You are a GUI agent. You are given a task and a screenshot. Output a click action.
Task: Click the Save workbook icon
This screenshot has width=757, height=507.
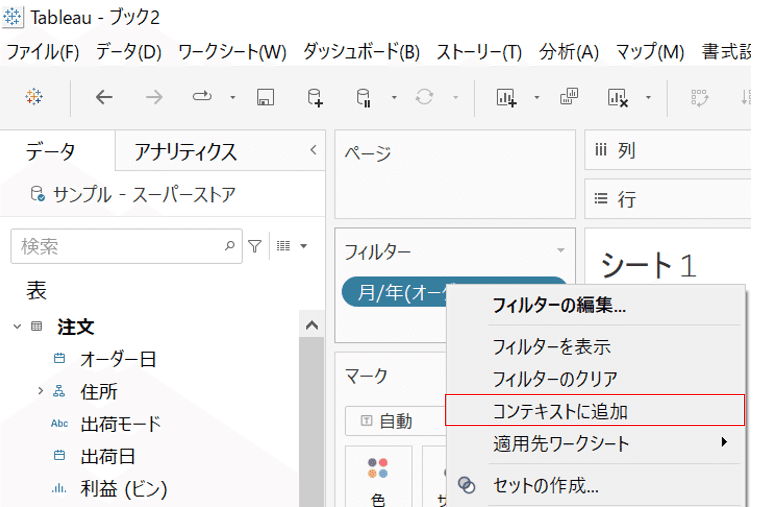265,97
